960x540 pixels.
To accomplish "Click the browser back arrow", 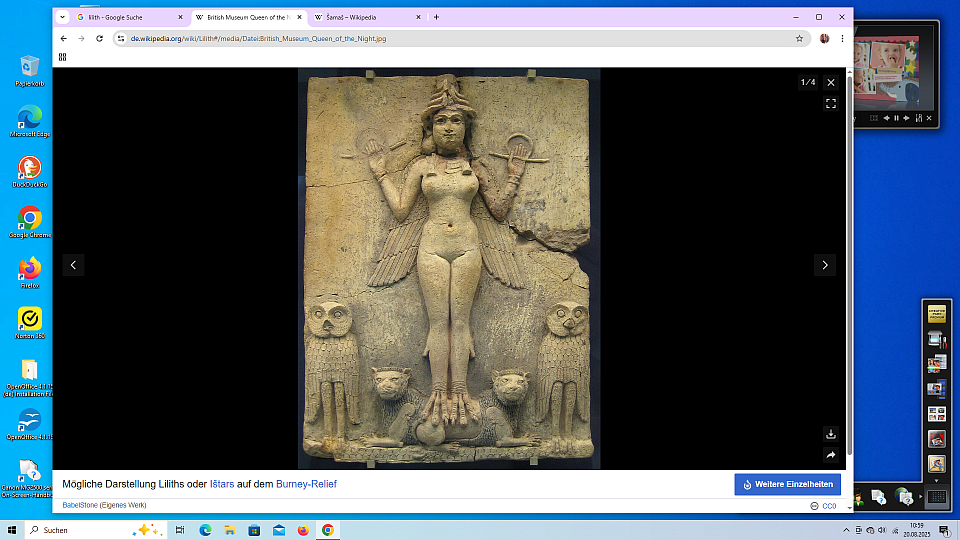I will (64, 39).
